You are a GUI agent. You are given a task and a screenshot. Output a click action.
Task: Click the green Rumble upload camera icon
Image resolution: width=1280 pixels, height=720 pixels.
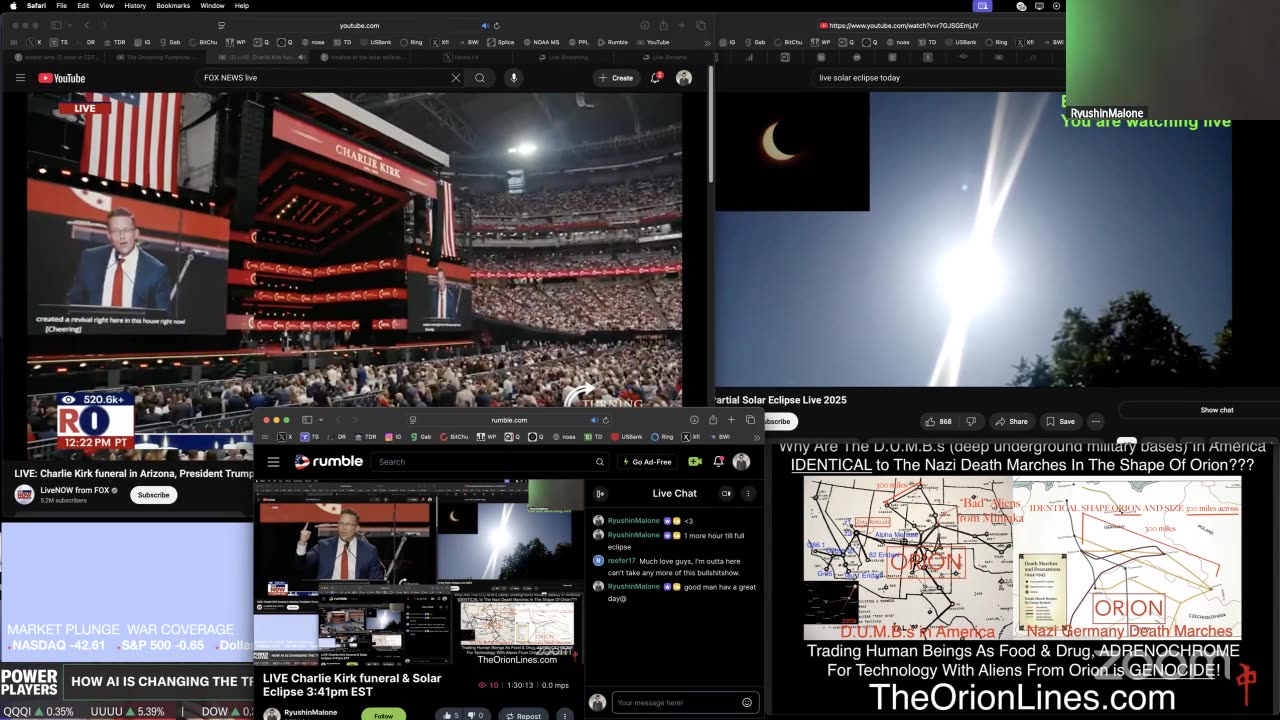(x=695, y=462)
